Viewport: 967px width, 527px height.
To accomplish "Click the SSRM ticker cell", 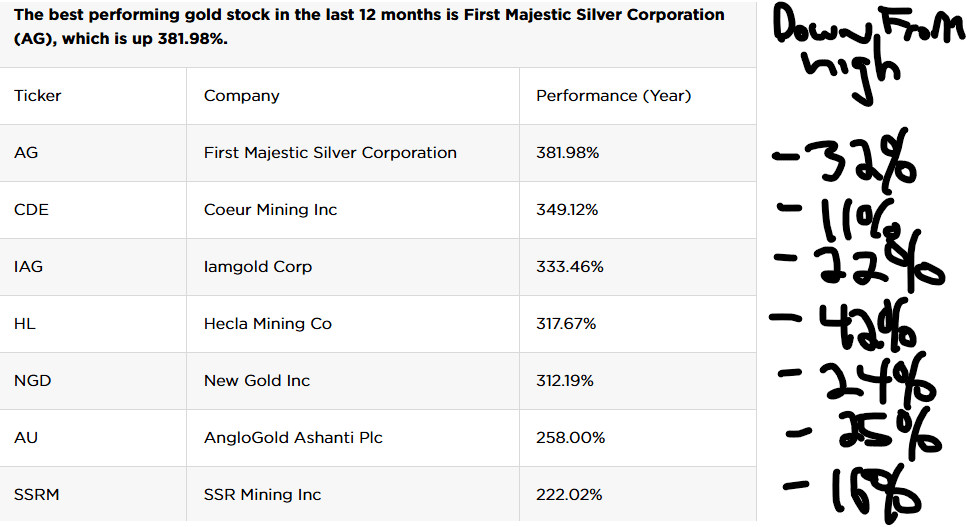I will click(35, 495).
